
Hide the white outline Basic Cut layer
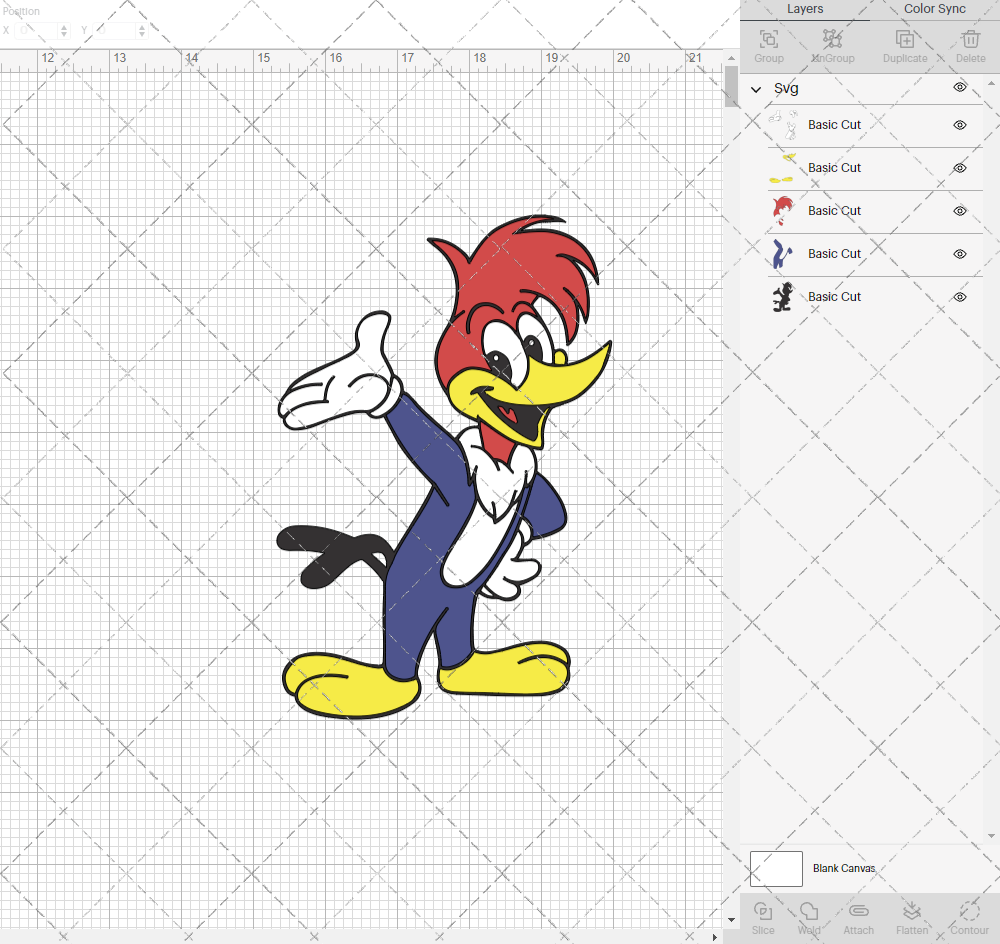click(960, 125)
